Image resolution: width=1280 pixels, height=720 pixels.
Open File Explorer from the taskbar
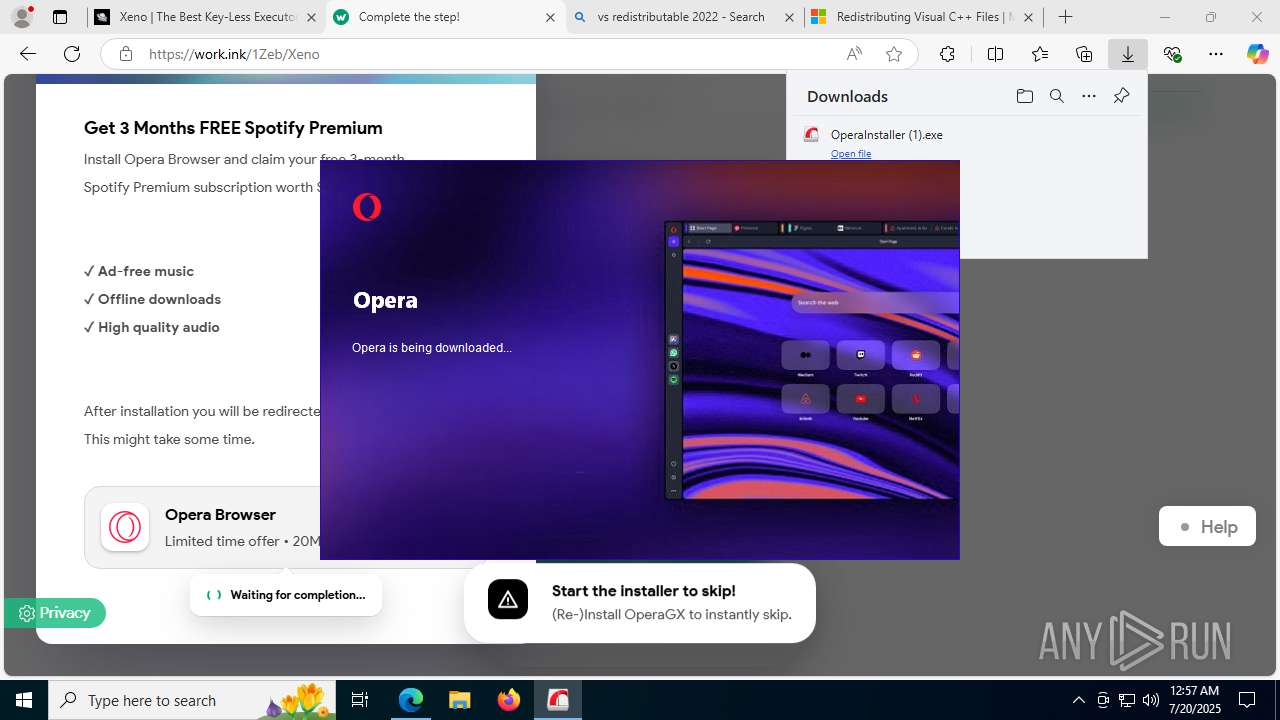pos(459,700)
